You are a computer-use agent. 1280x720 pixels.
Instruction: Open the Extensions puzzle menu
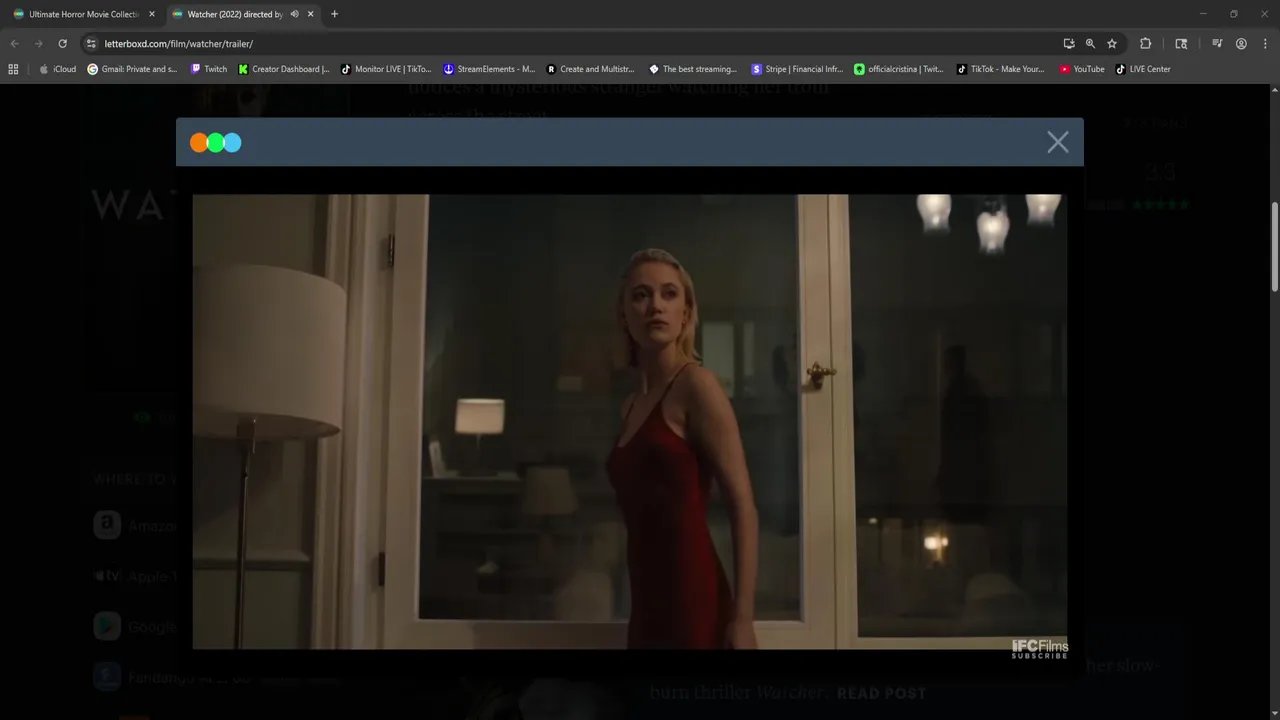click(x=1146, y=43)
